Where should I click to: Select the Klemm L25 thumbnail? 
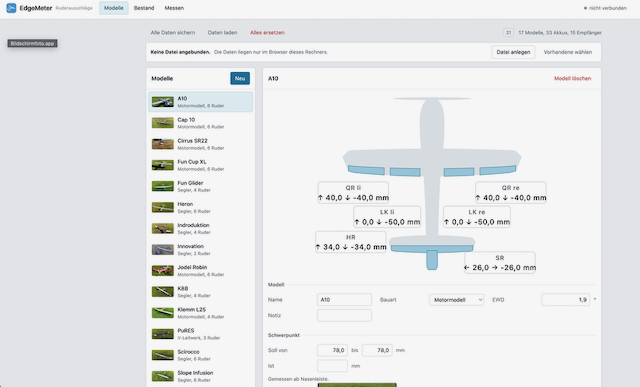coord(162,313)
